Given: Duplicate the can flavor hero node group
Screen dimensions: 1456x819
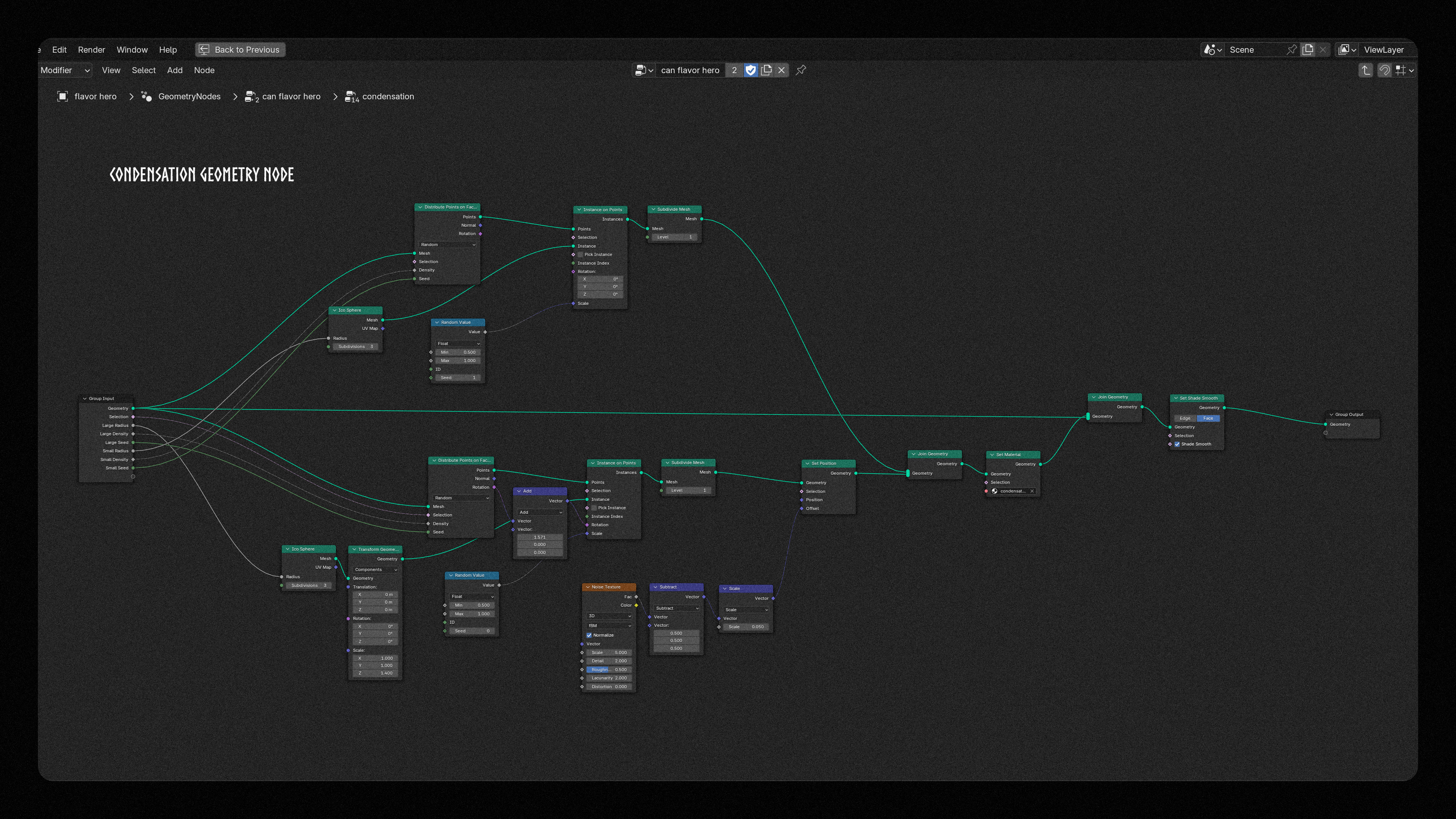Looking at the screenshot, I should 766,70.
